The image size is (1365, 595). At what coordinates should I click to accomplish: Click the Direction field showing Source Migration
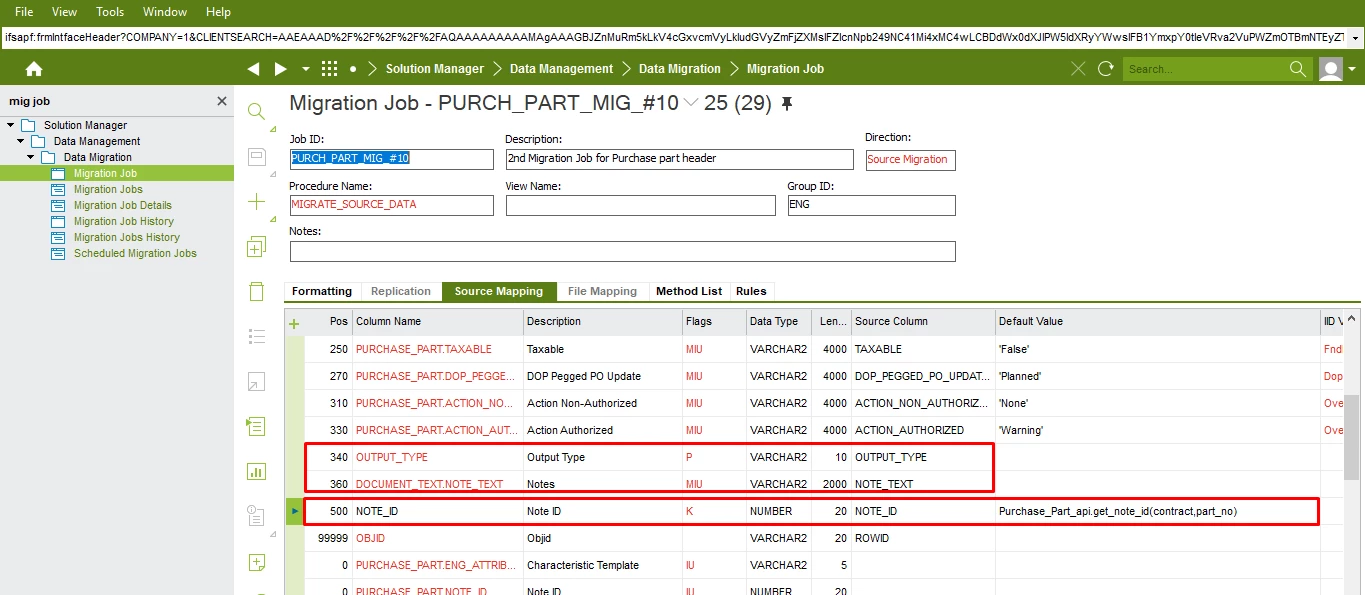pos(911,160)
